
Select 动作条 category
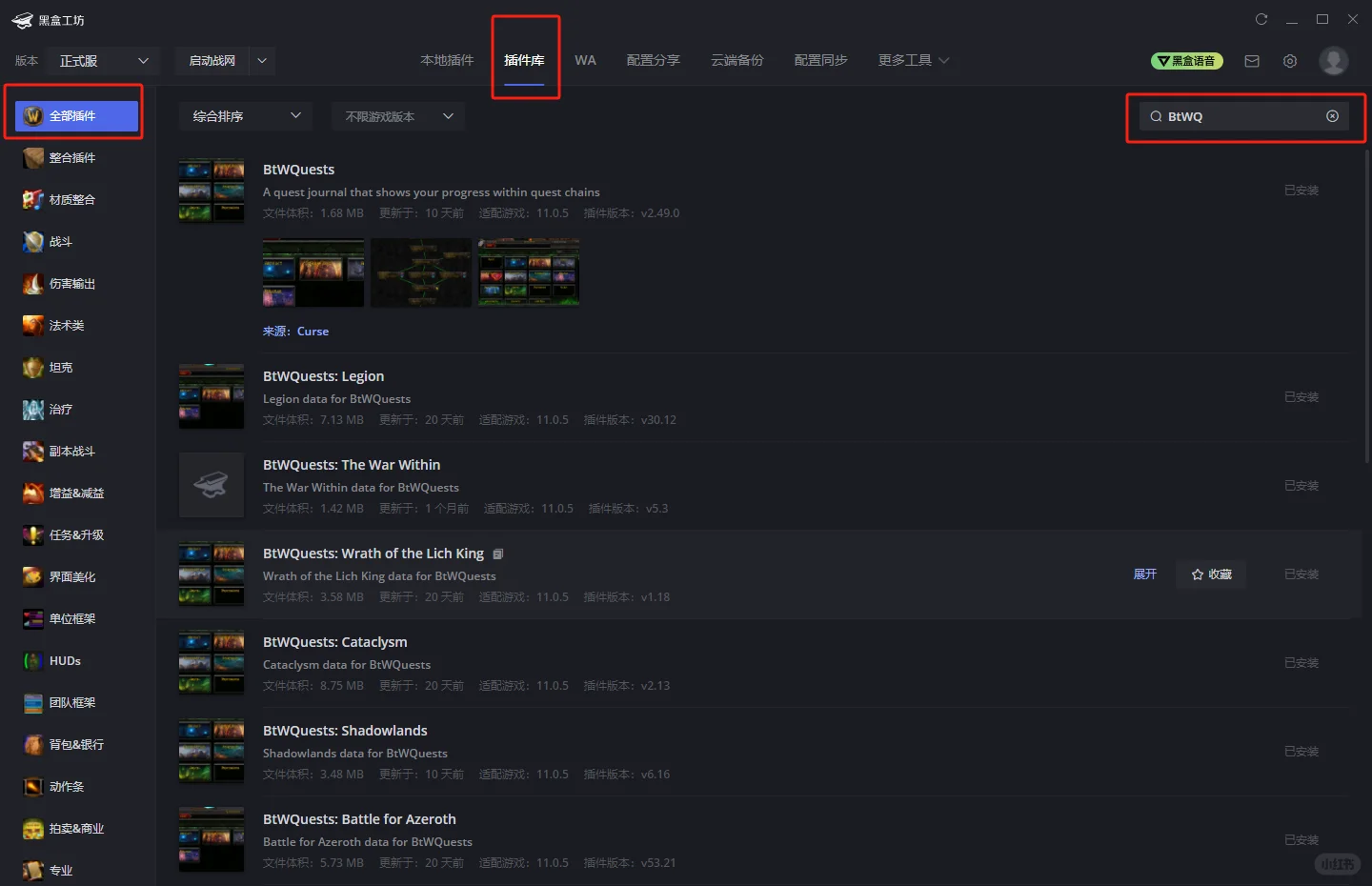coord(77,787)
